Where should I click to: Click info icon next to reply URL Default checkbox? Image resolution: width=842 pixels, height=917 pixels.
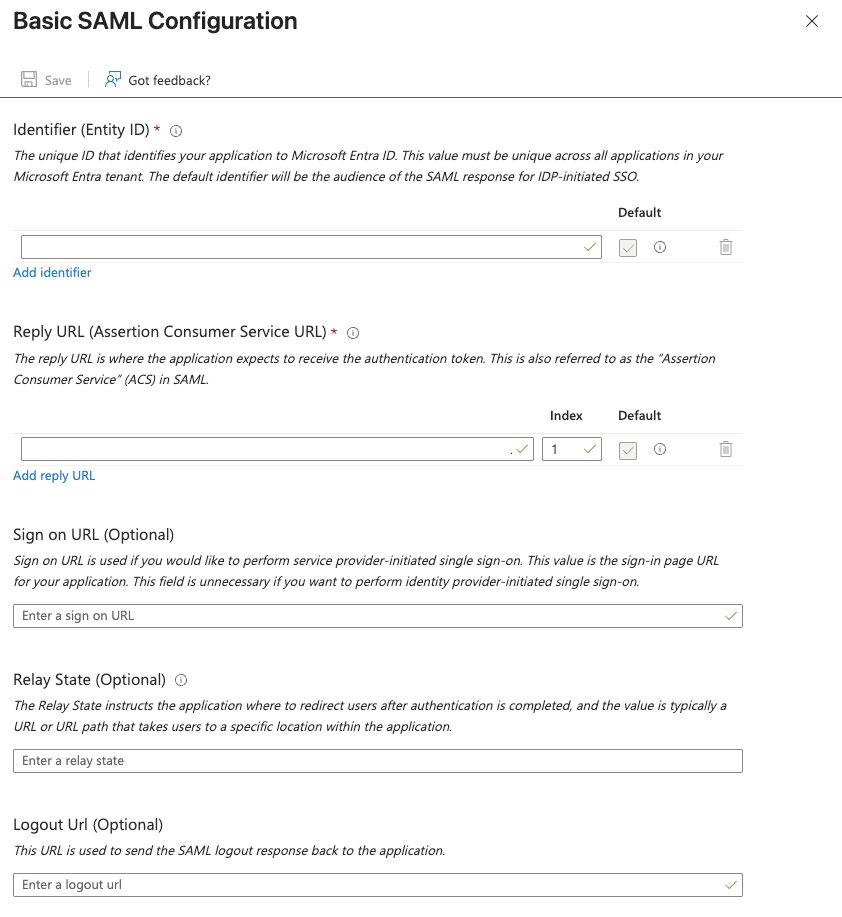[660, 450]
